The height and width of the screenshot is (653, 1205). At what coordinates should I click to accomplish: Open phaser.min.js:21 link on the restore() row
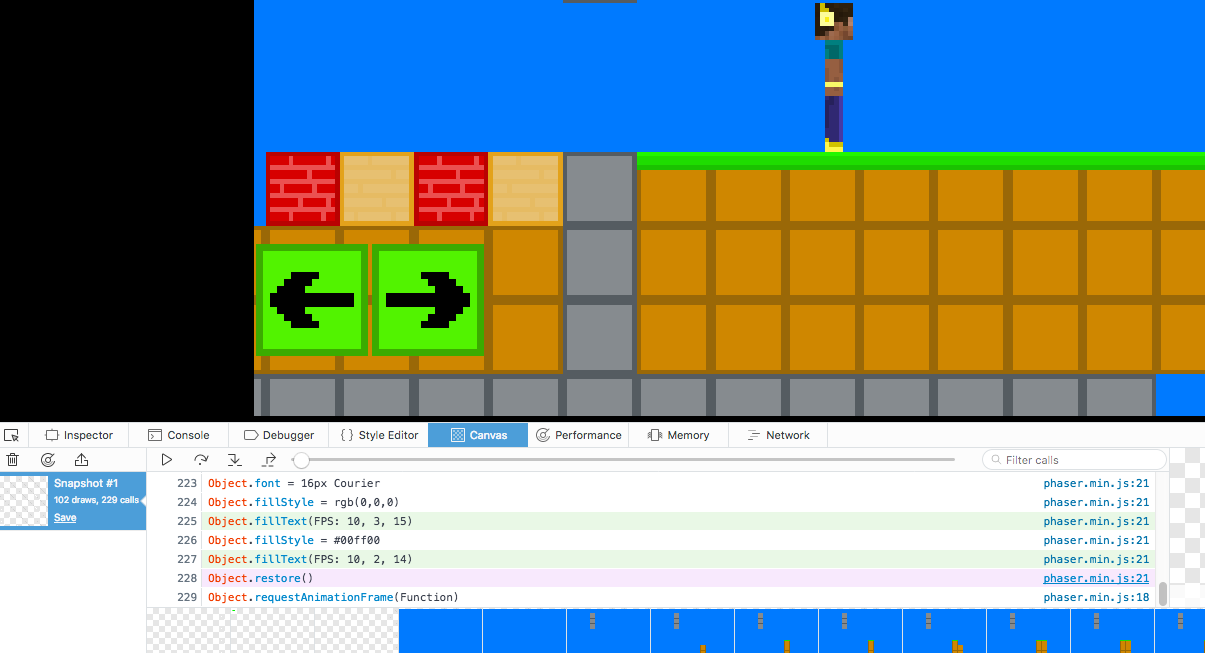(1096, 578)
